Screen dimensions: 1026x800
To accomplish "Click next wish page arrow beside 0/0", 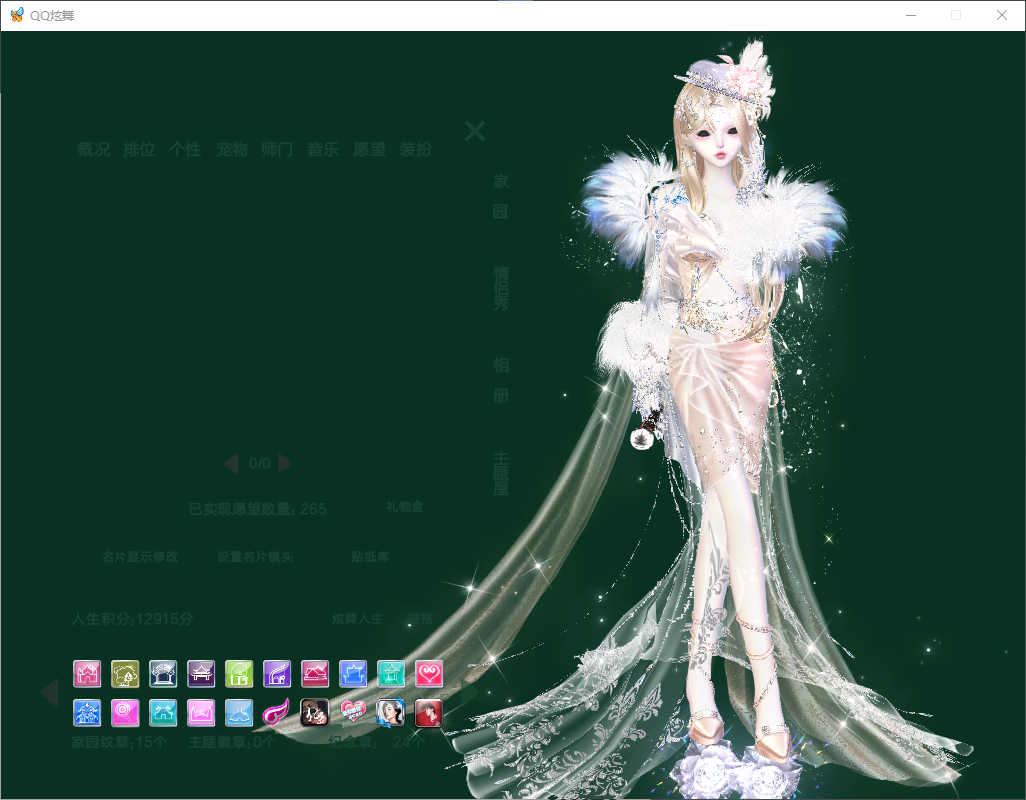I will [x=285, y=464].
